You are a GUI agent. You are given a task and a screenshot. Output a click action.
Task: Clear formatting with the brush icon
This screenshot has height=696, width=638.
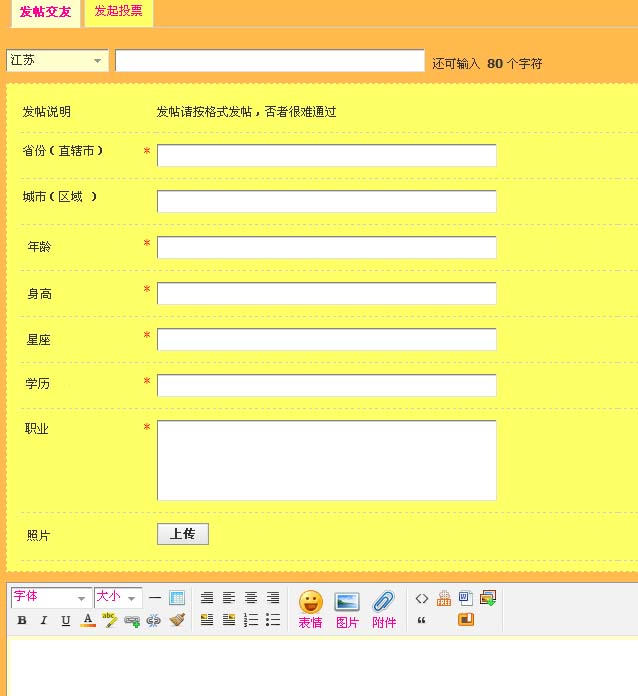(x=177, y=620)
